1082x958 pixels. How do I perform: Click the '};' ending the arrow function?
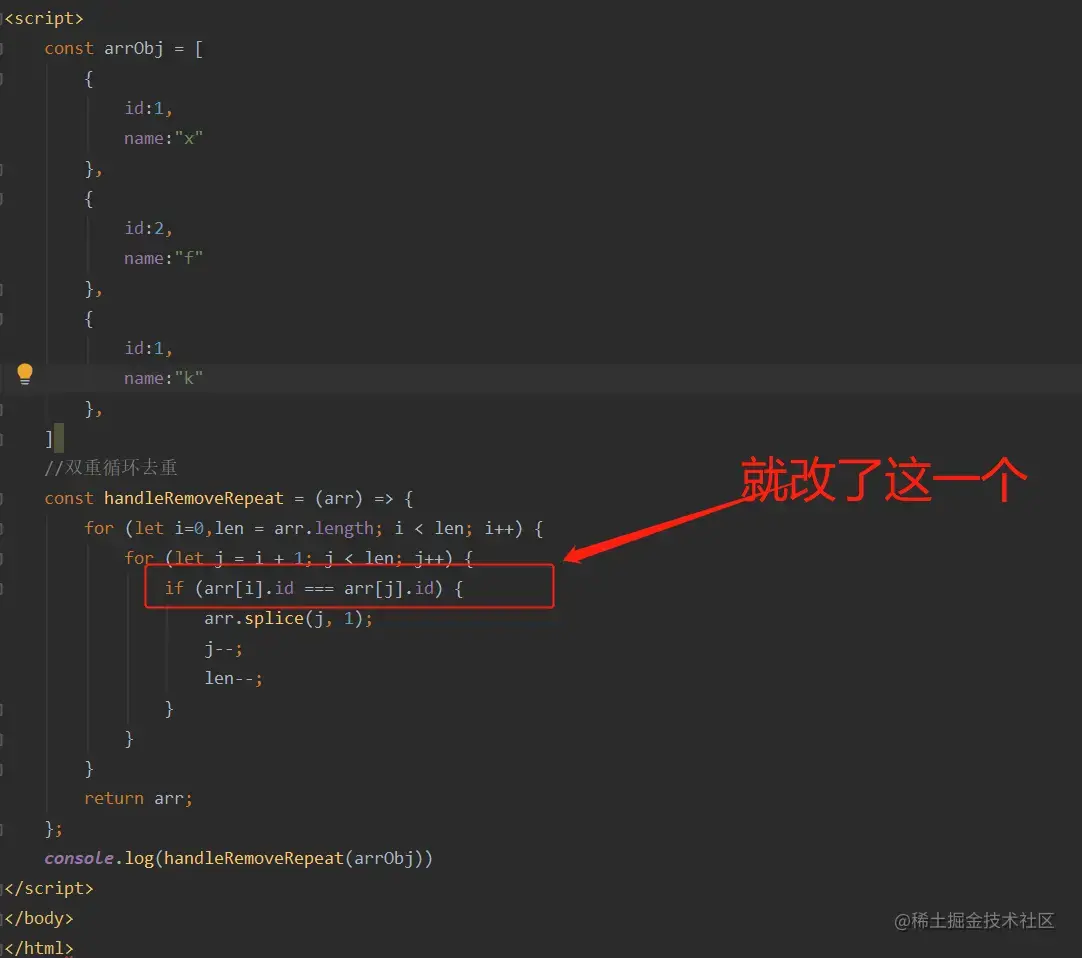pyautogui.click(x=54, y=828)
